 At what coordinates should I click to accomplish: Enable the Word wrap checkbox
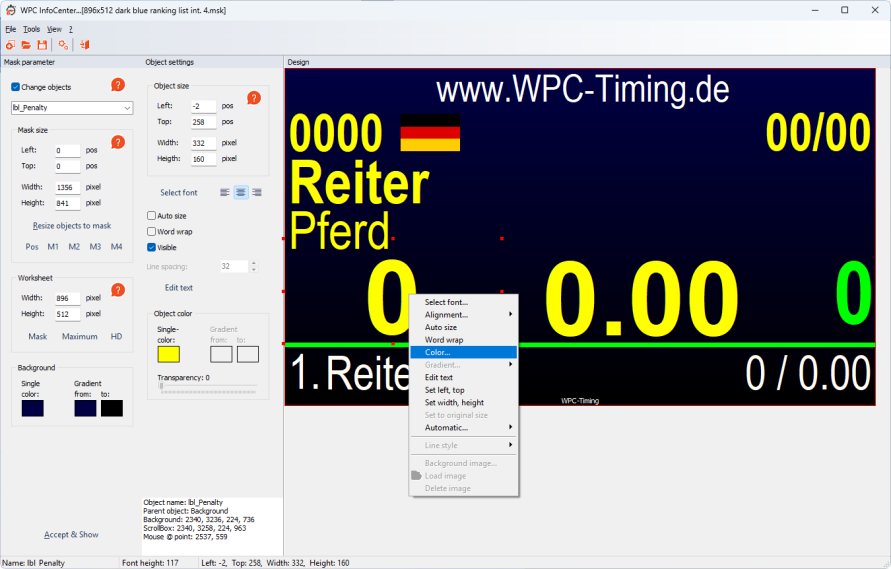(x=152, y=232)
